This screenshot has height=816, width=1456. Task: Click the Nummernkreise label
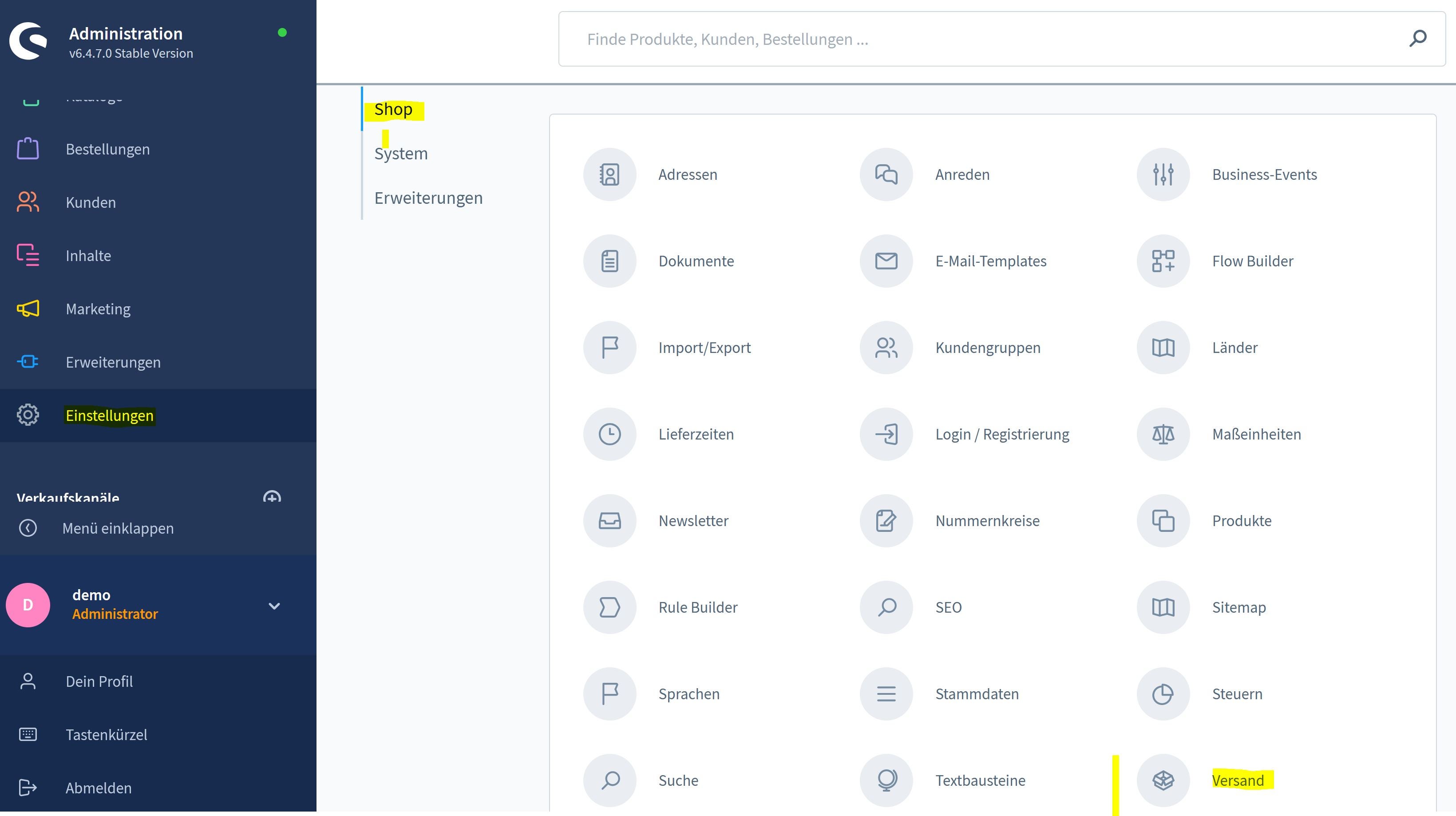pyautogui.click(x=987, y=520)
